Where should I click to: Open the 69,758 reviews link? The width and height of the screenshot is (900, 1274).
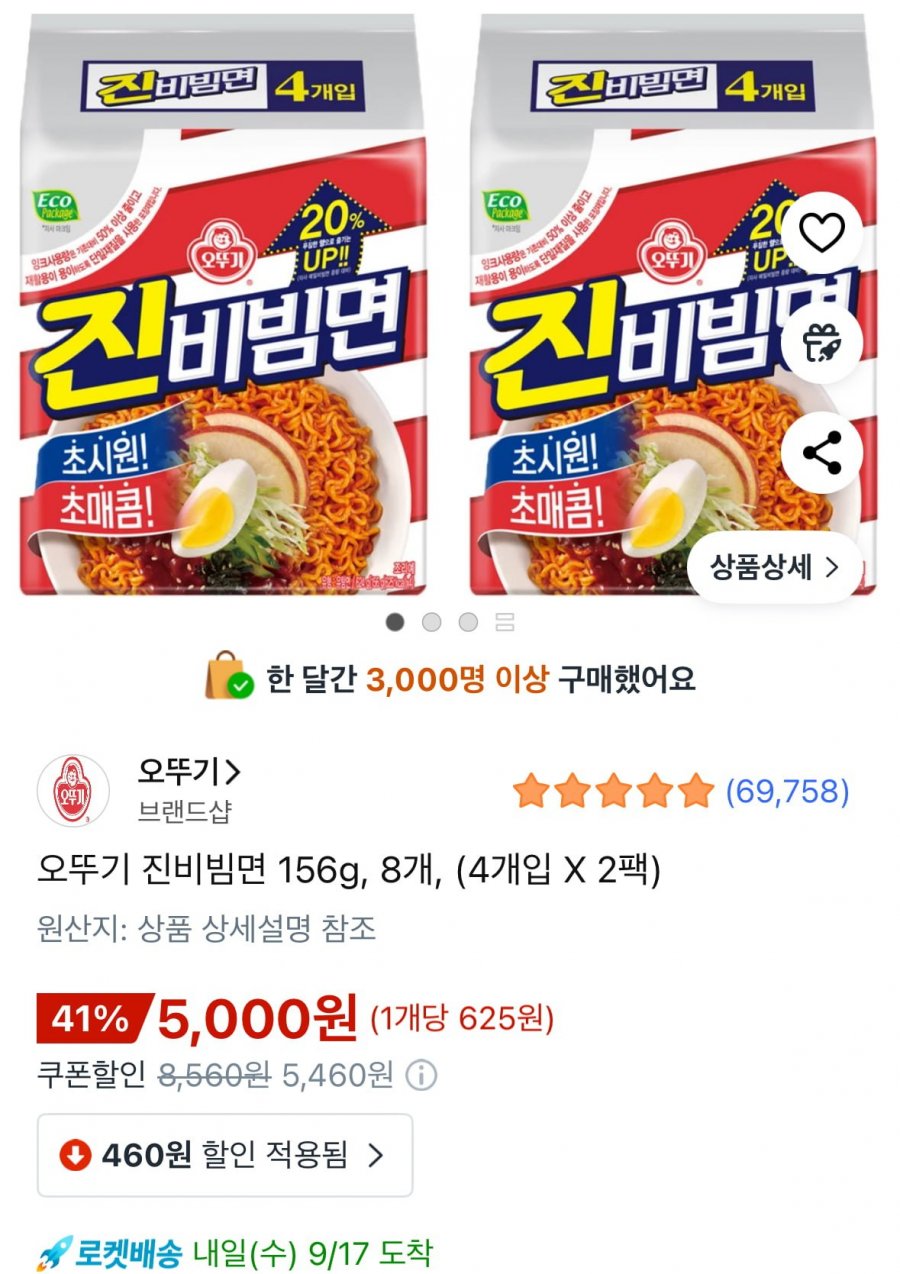(x=787, y=792)
